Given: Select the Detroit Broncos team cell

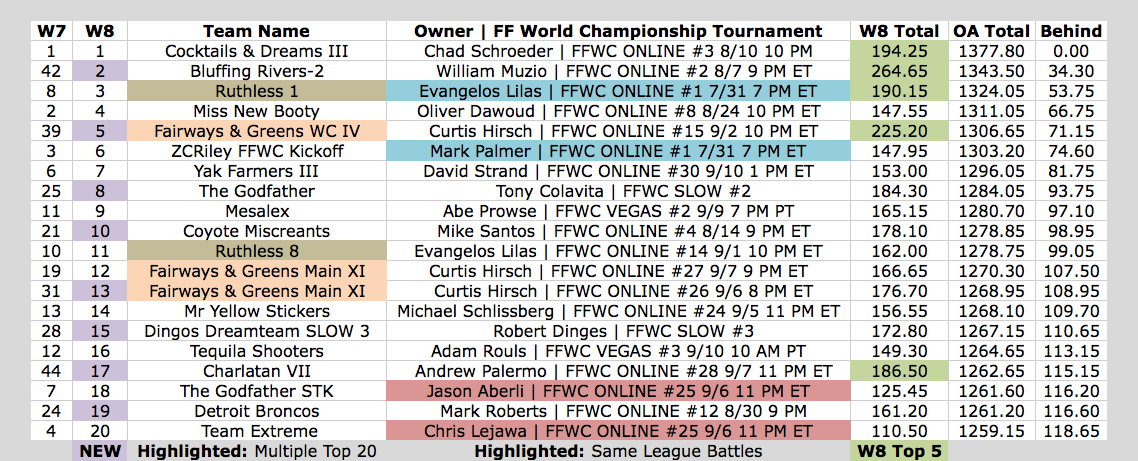Looking at the screenshot, I should coord(256,411).
